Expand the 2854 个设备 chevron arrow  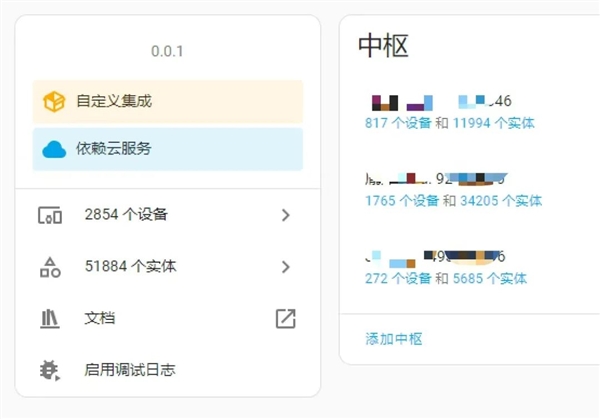(285, 215)
